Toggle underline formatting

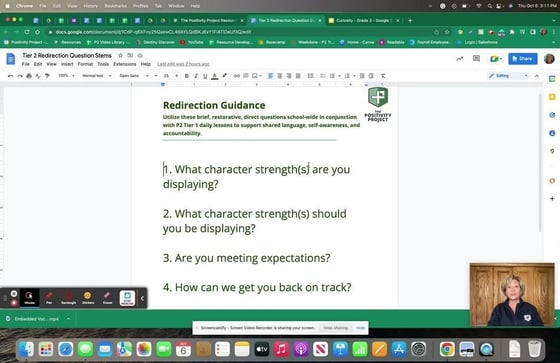[205, 76]
